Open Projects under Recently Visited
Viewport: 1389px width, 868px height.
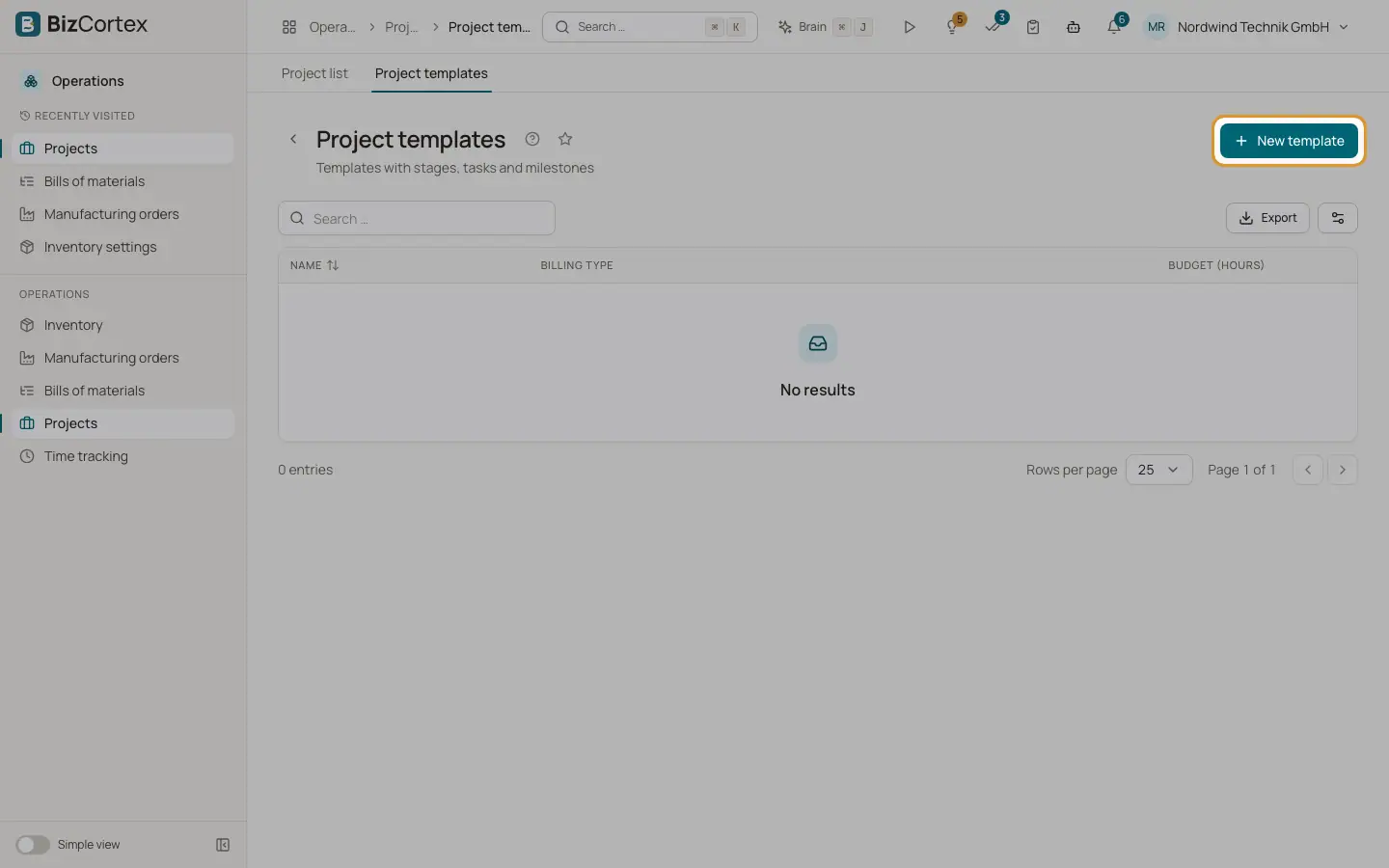pyautogui.click(x=123, y=149)
